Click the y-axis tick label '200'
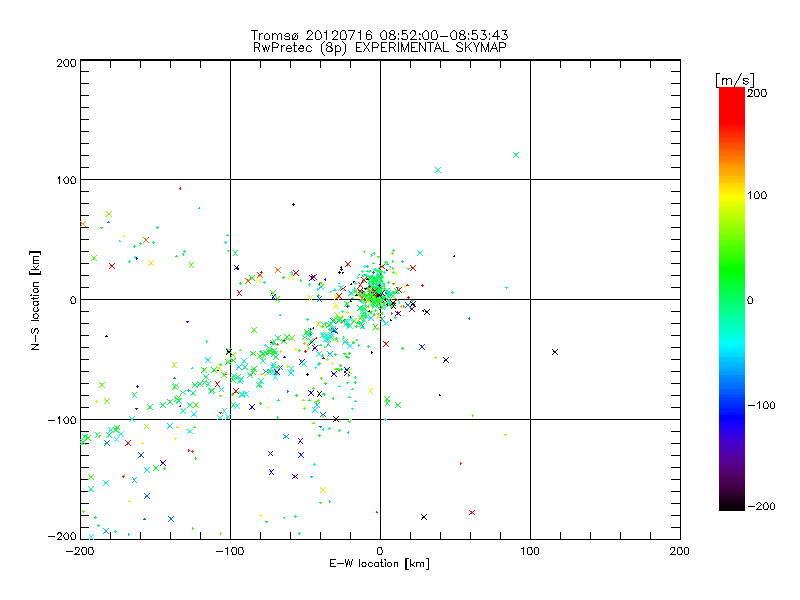This screenshot has height=600, width=800. tap(66, 63)
